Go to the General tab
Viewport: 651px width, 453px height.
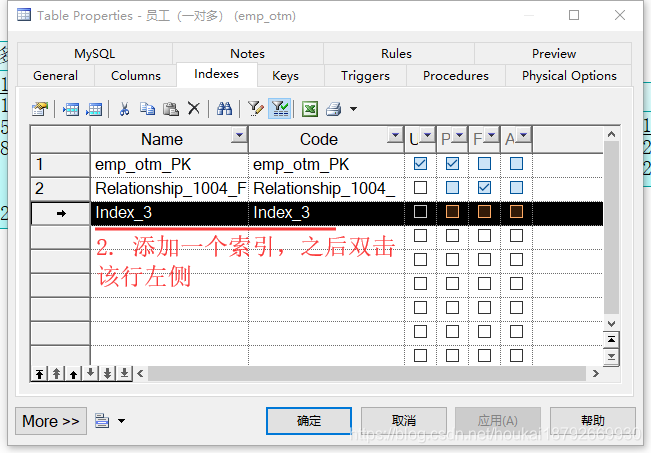click(x=56, y=76)
